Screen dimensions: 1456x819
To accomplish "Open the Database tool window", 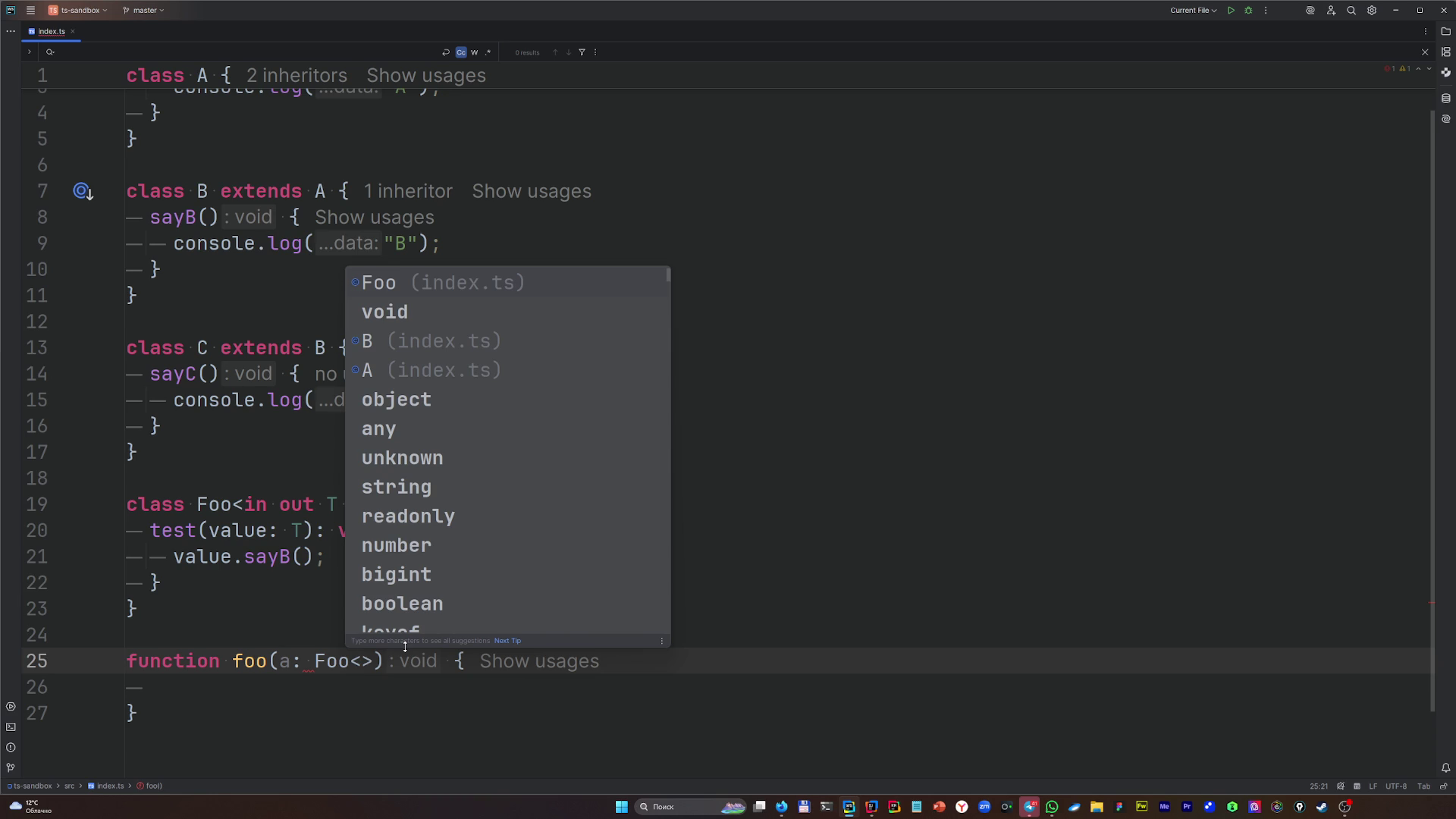I will click(x=1445, y=99).
